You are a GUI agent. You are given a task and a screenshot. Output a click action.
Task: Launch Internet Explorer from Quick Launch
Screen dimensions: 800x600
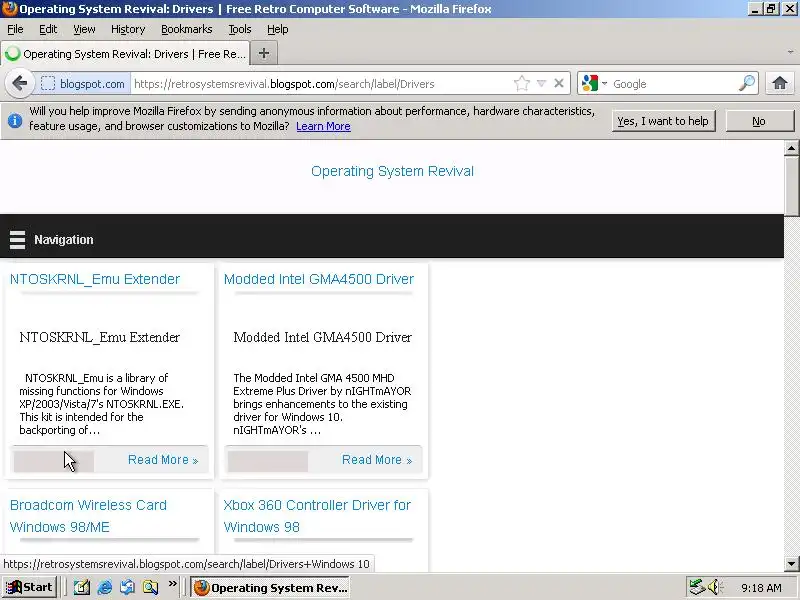[105, 587]
